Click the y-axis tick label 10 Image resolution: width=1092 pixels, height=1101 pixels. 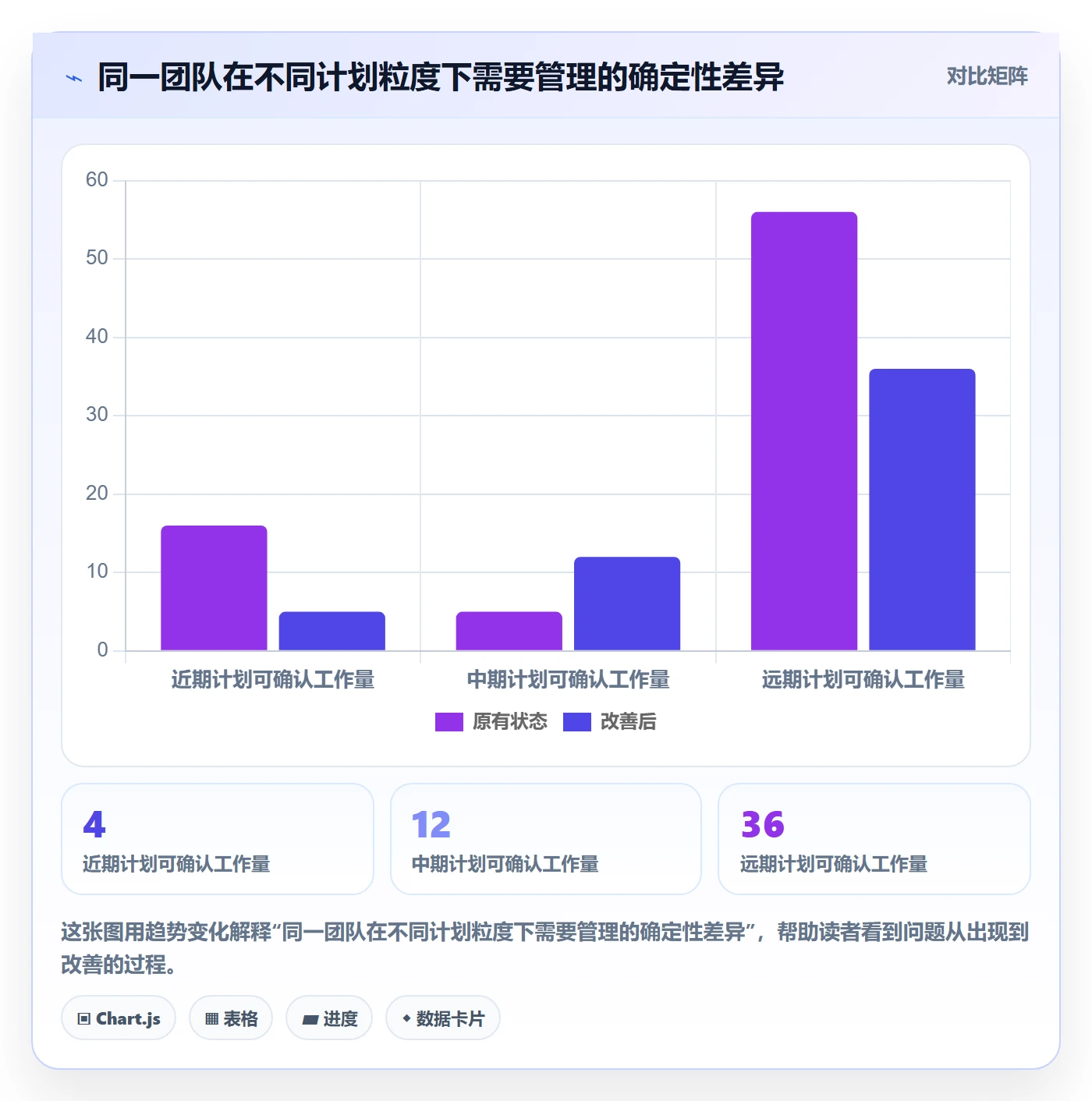[97, 572]
